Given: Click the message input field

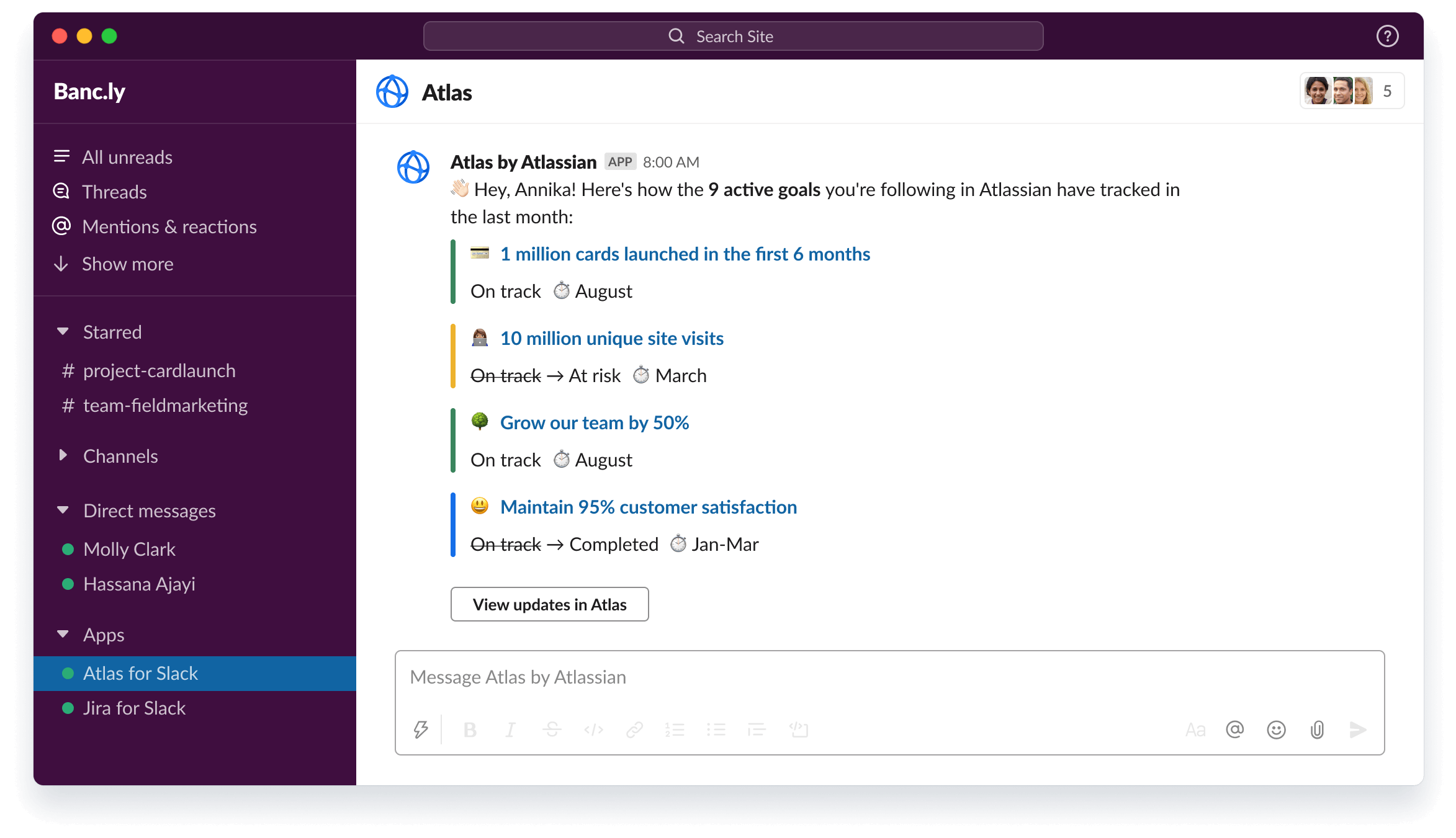Looking at the screenshot, I should 890,677.
